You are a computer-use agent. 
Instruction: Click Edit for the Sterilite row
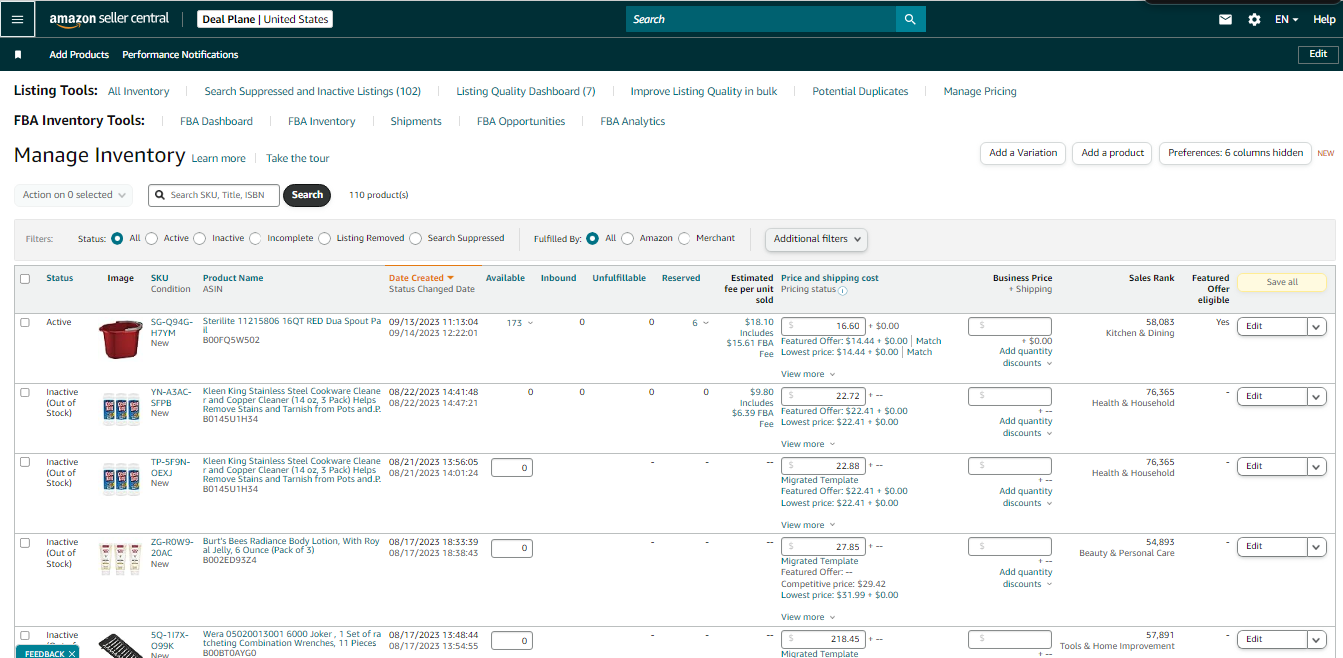point(1272,326)
